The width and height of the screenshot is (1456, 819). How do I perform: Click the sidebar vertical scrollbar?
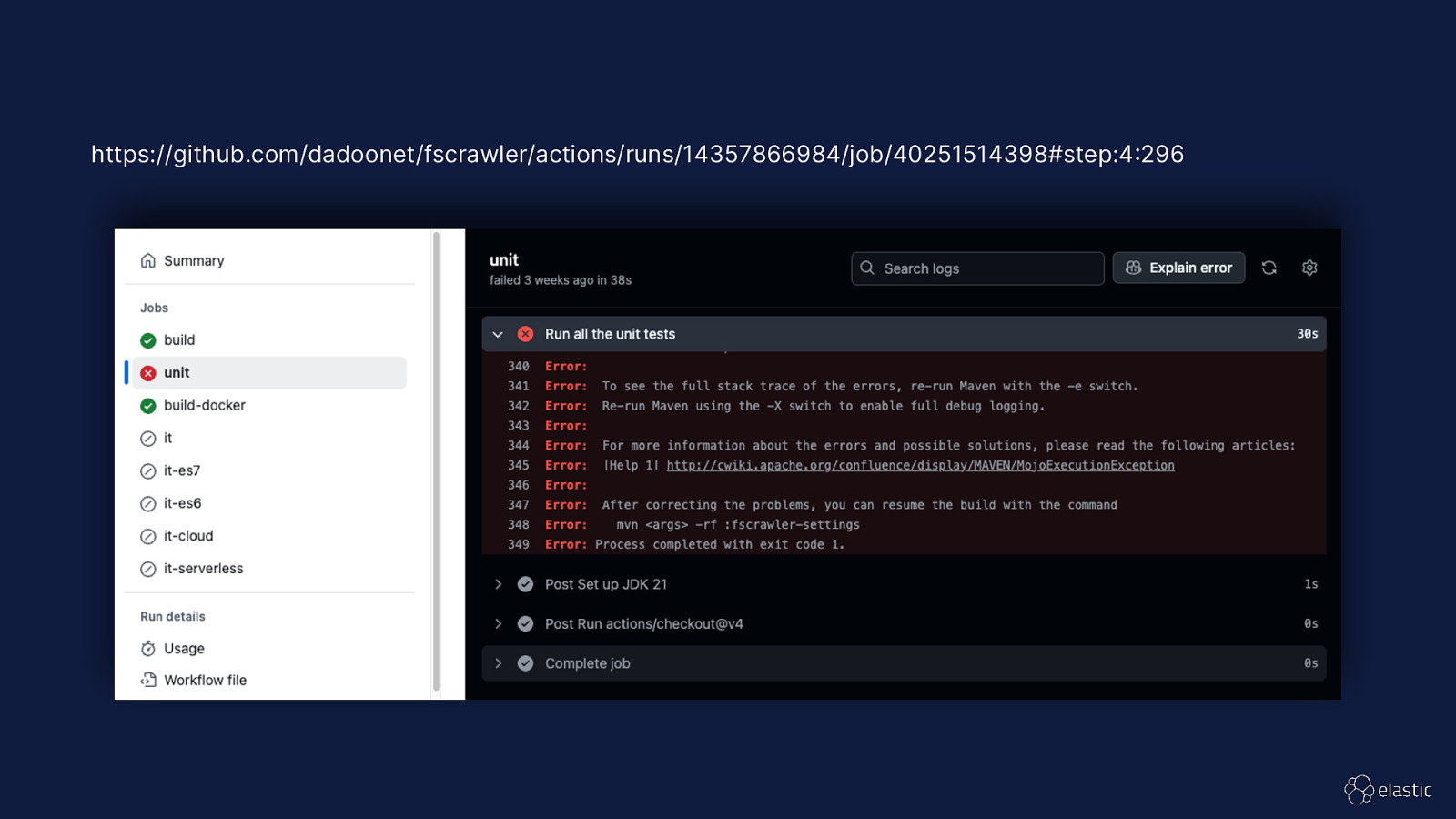coord(436,455)
